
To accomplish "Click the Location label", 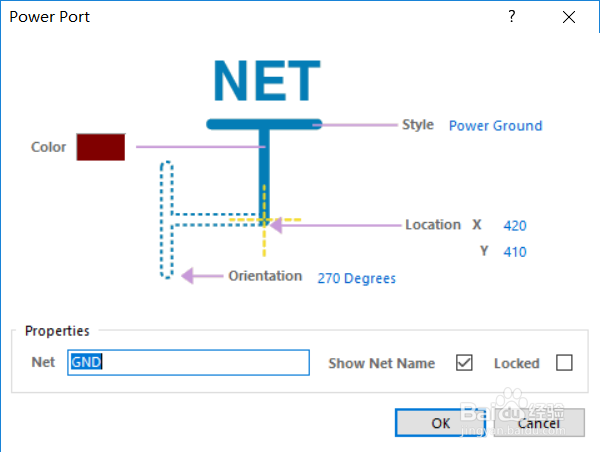I will point(433,225).
